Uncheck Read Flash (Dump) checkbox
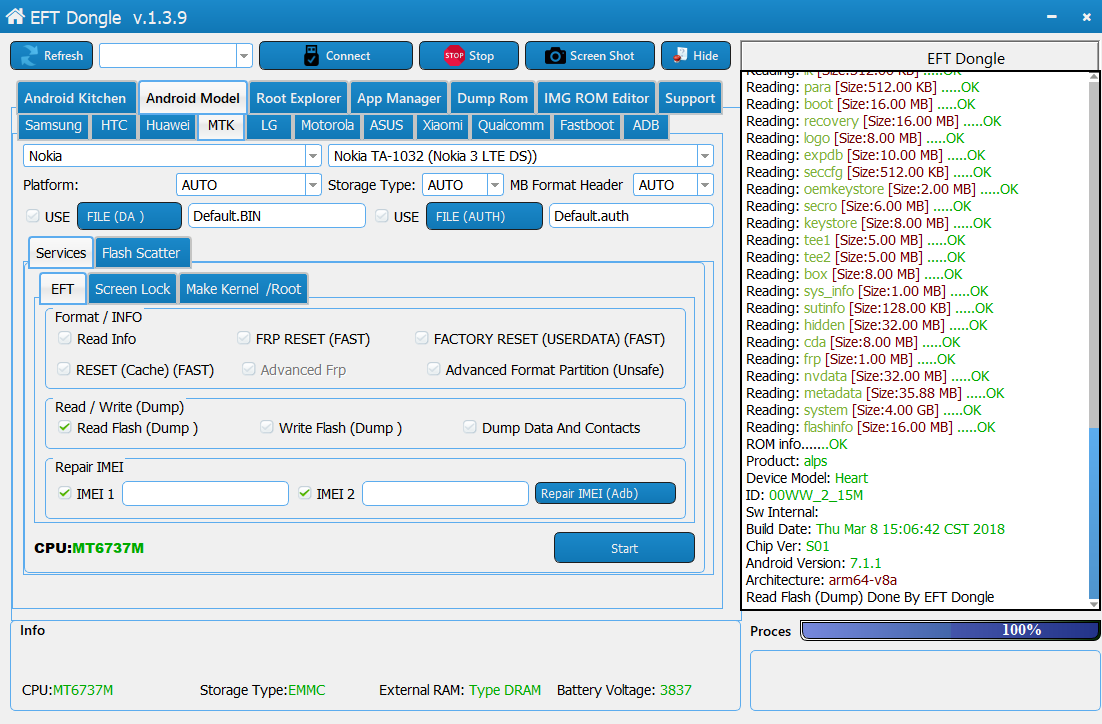This screenshot has width=1102, height=724. point(65,427)
